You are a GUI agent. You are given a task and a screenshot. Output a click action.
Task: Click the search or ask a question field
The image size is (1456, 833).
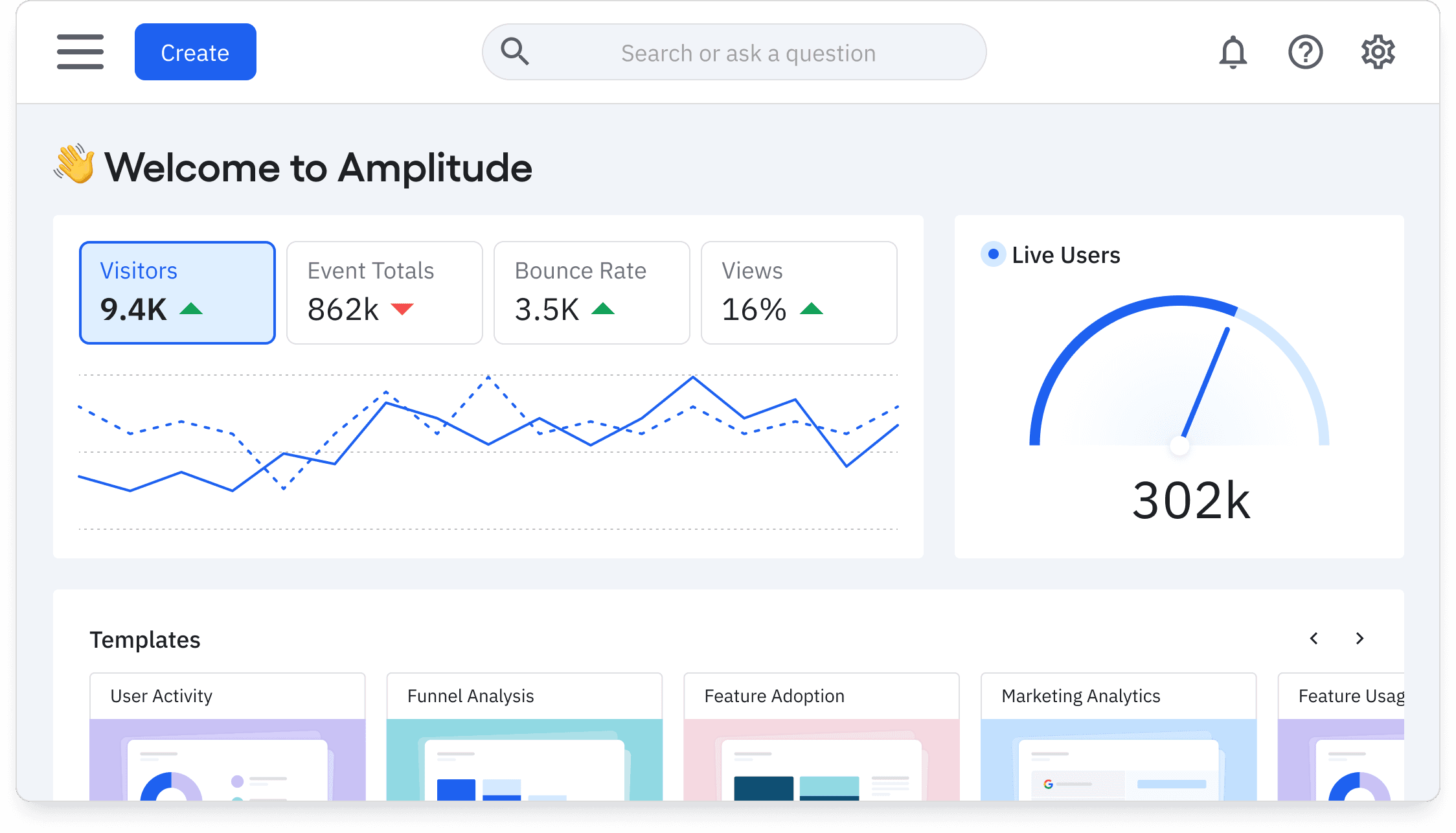click(748, 53)
